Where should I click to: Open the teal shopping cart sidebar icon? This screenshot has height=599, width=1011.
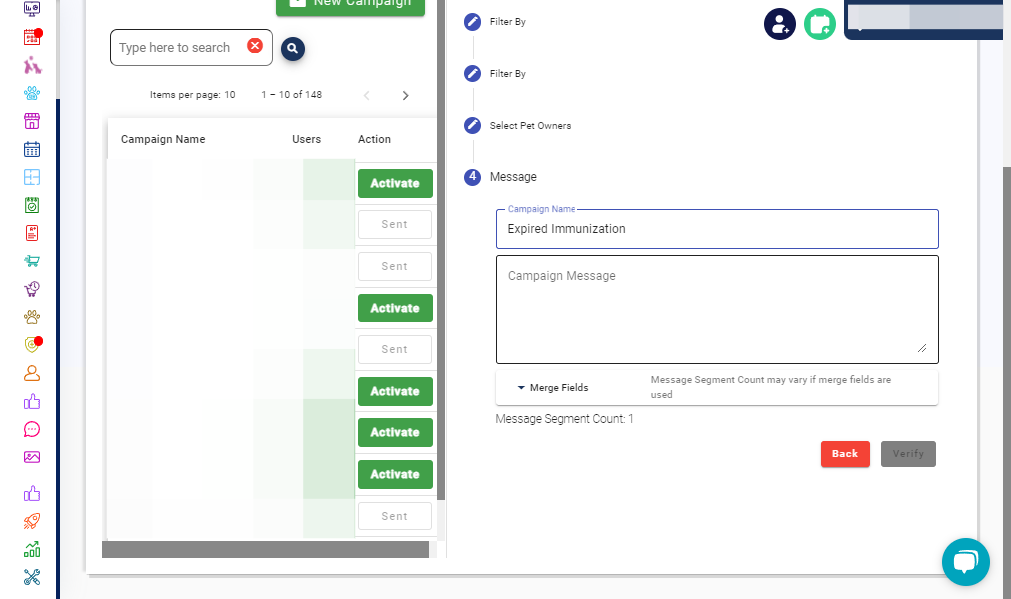(32, 260)
